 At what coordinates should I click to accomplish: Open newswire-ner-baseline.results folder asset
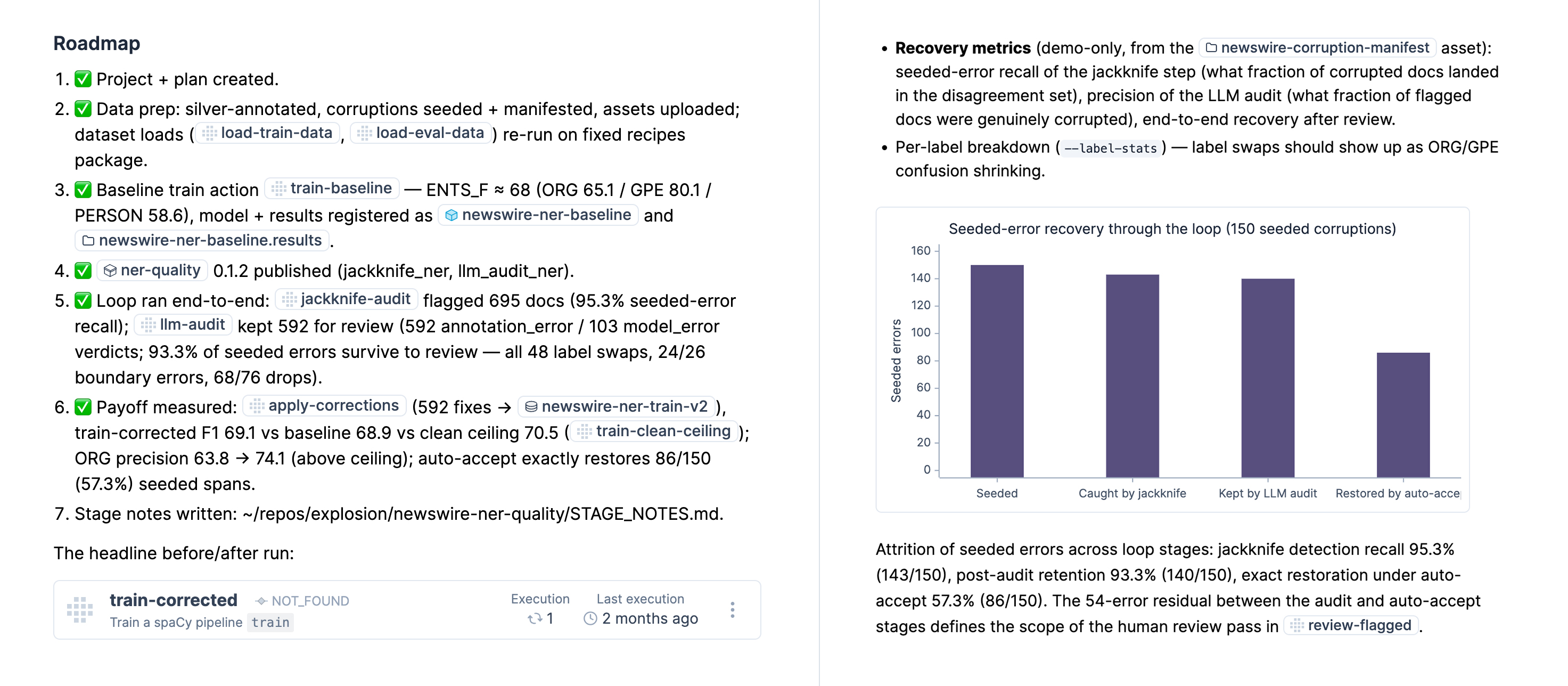click(202, 240)
